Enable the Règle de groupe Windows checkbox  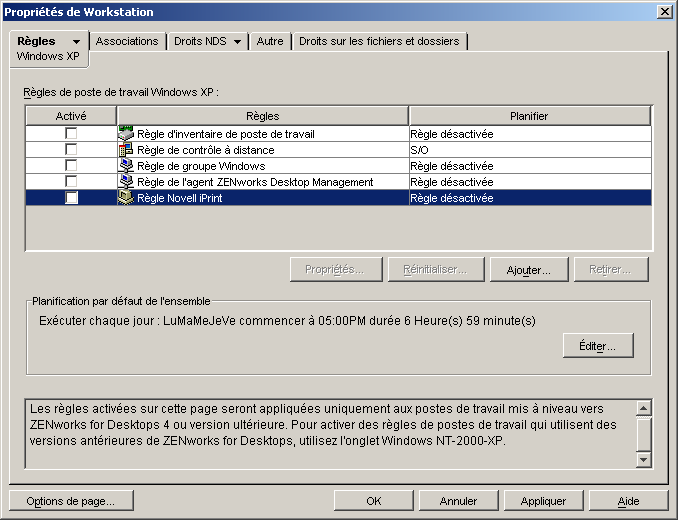(71, 166)
